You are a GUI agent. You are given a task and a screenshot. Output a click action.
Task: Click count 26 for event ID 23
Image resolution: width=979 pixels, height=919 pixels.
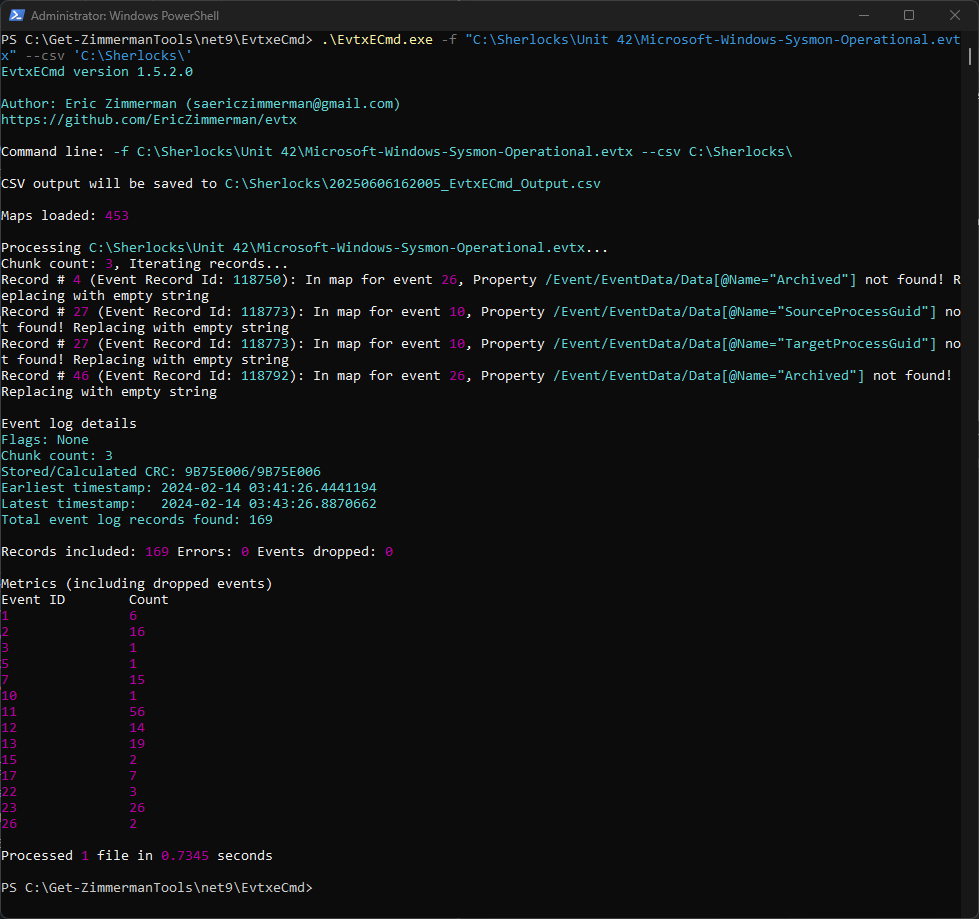tap(137, 807)
